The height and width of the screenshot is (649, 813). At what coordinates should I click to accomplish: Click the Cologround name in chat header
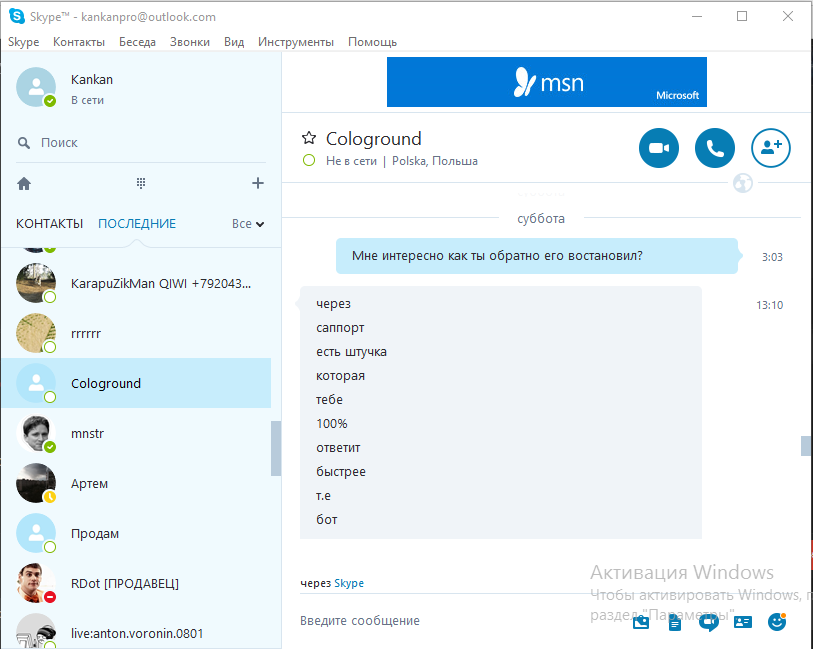(x=373, y=139)
